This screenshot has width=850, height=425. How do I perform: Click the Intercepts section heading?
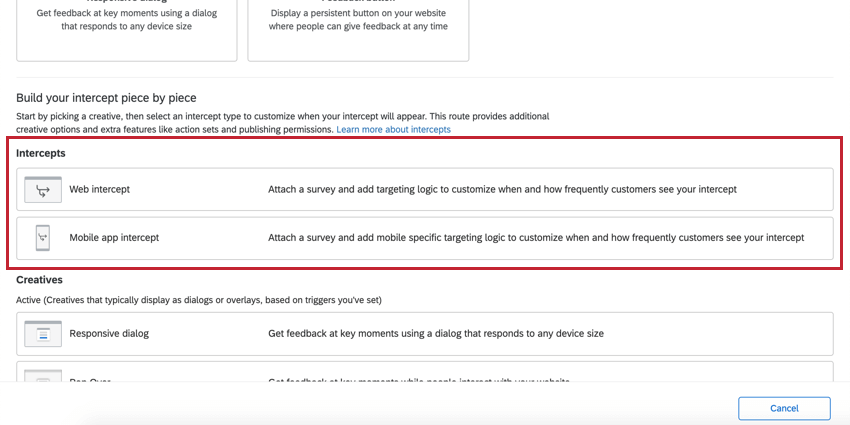coord(41,153)
